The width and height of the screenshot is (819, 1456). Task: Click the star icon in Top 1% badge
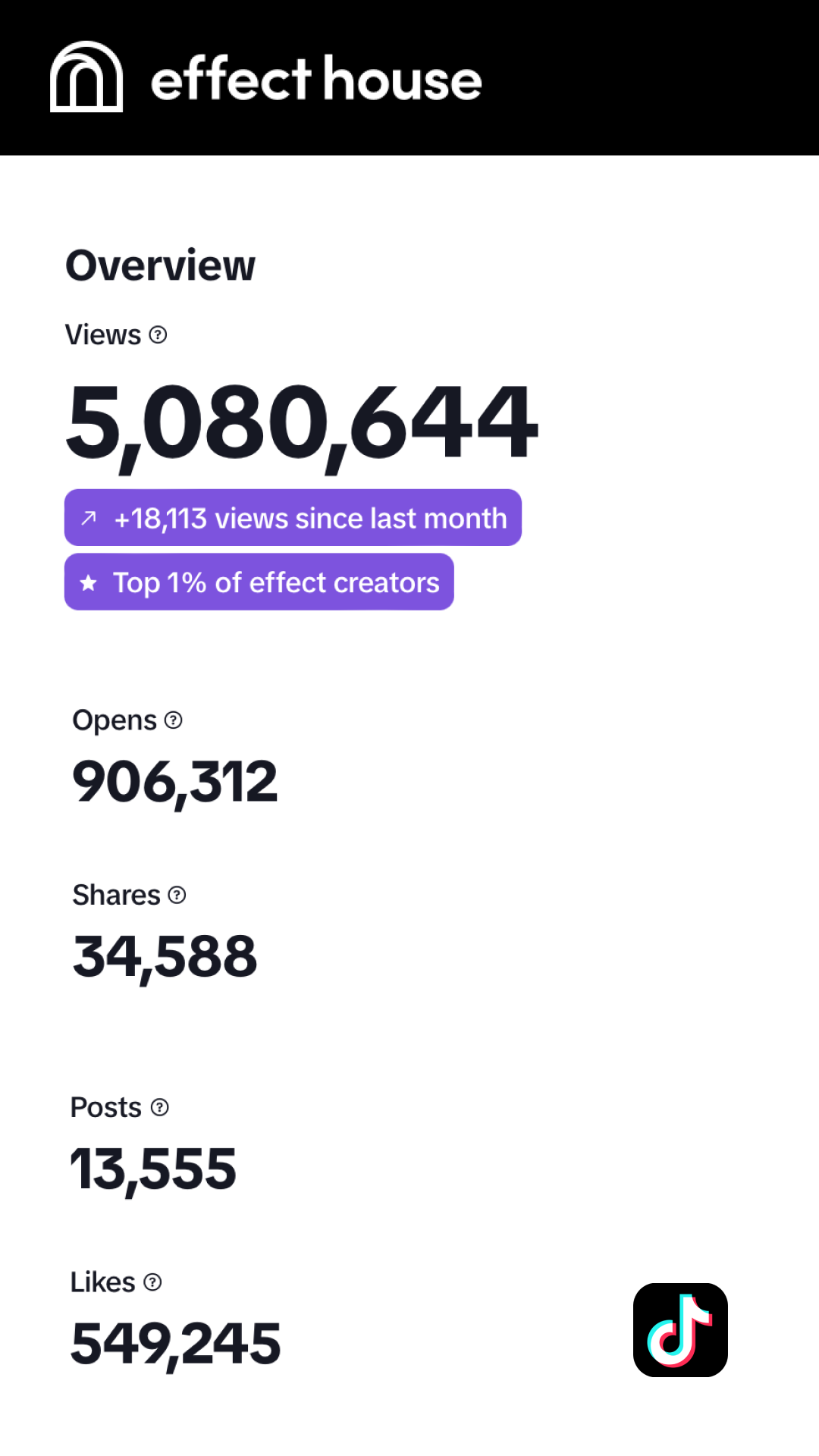click(x=89, y=582)
